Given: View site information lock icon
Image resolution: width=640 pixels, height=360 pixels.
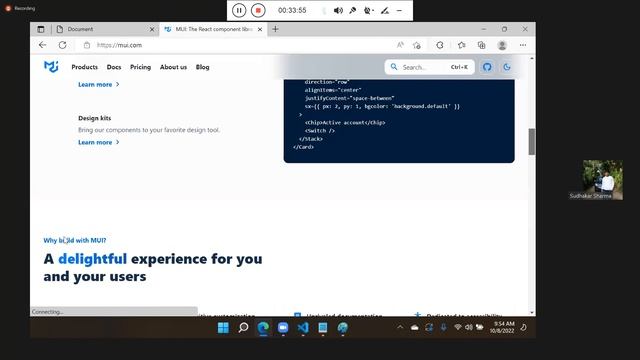Looking at the screenshot, I should pos(87,45).
